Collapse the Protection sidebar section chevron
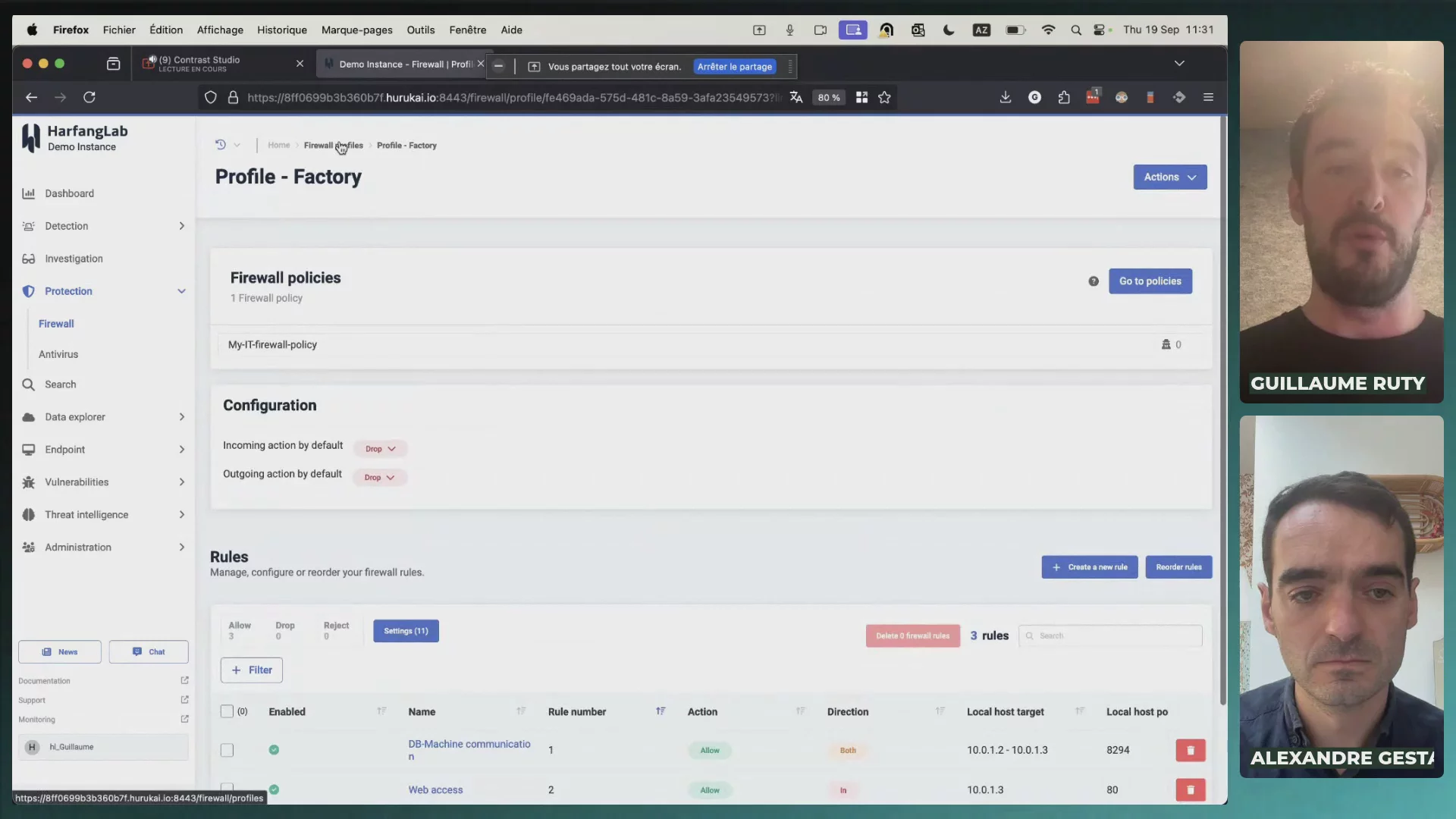Screen dimensions: 1456x819 tap(181, 291)
